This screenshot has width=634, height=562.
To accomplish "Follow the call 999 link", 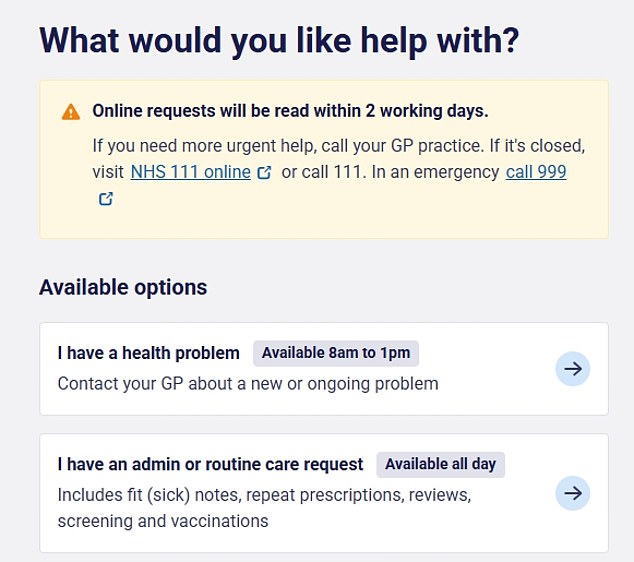I will click(536, 172).
